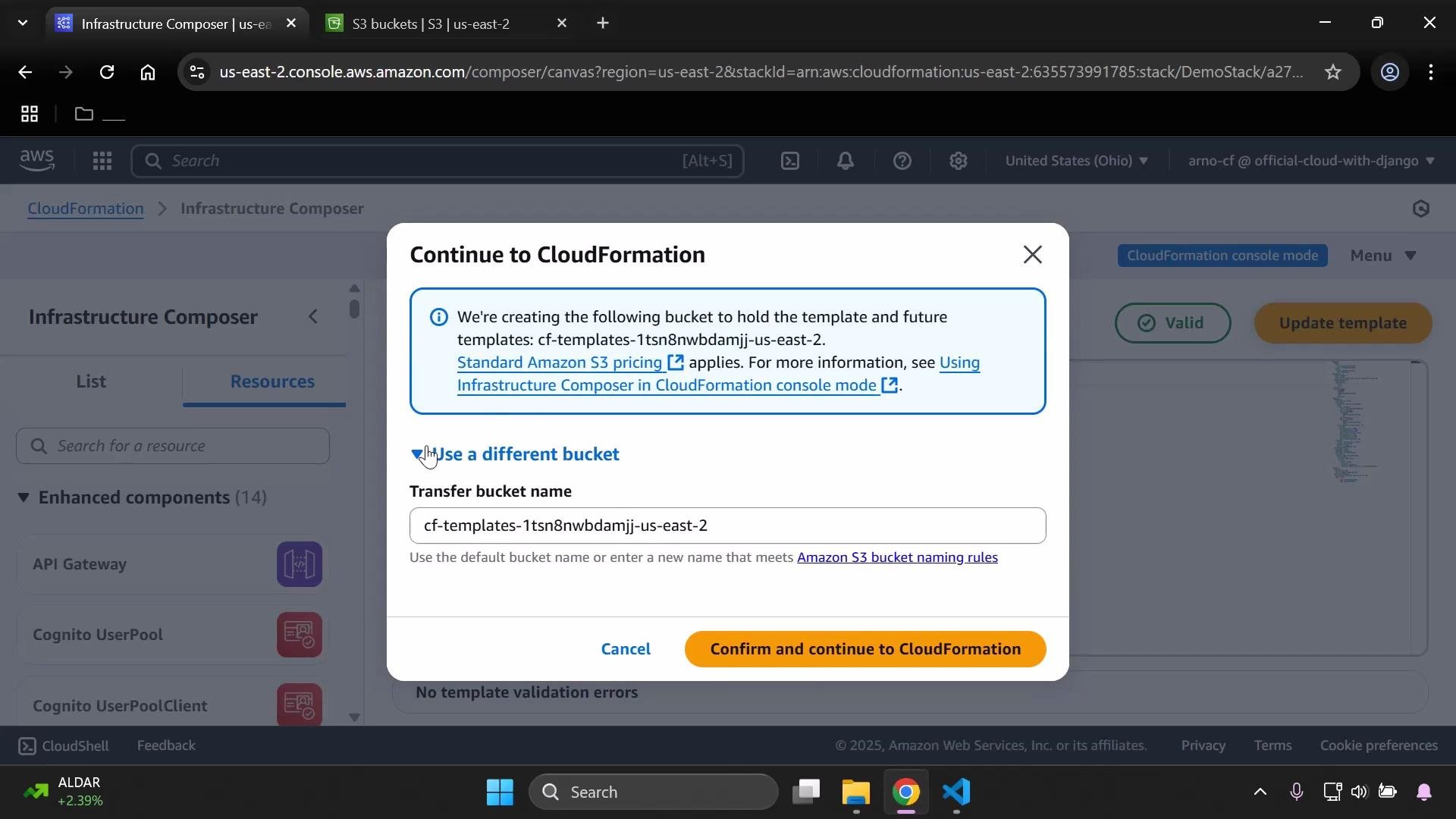Close the S3 buckets browser tab

562,24
